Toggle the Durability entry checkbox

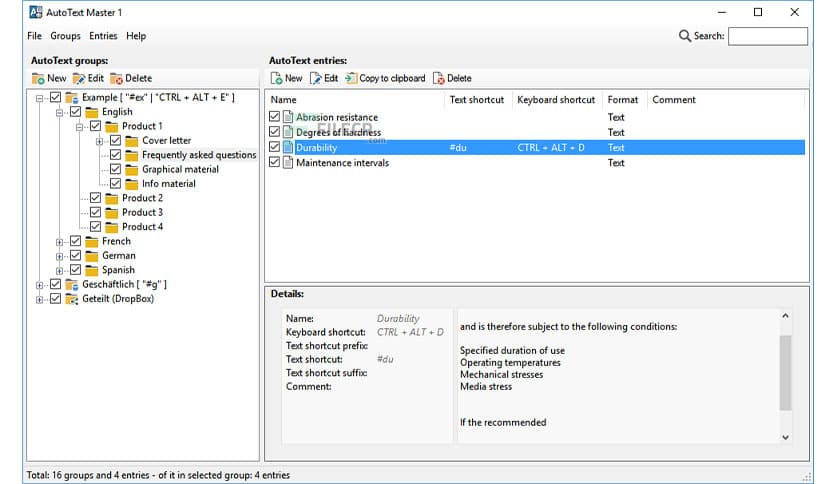(275, 147)
